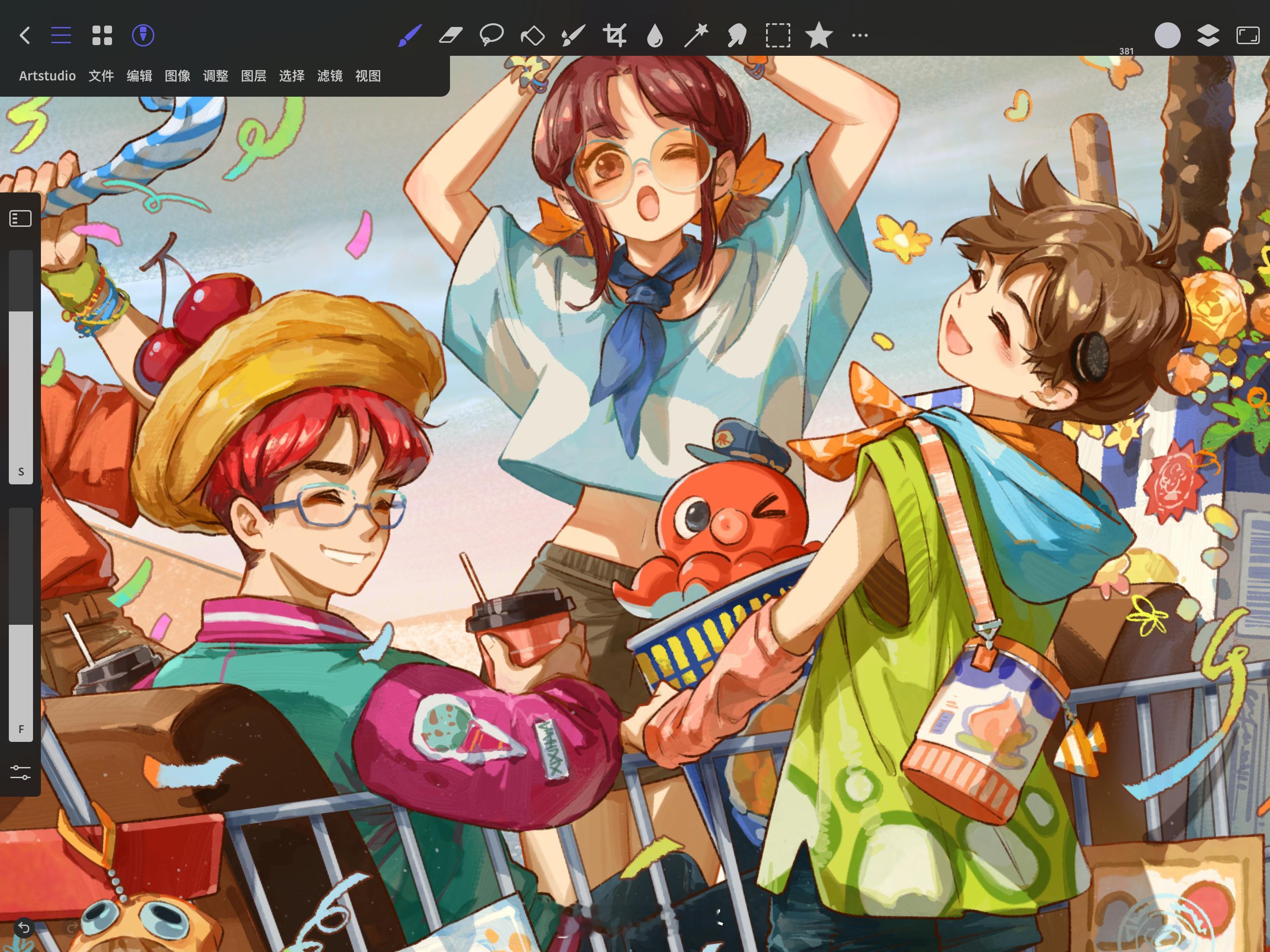Select the paint Bucket fill tool
Image resolution: width=1270 pixels, height=952 pixels.
(x=532, y=36)
